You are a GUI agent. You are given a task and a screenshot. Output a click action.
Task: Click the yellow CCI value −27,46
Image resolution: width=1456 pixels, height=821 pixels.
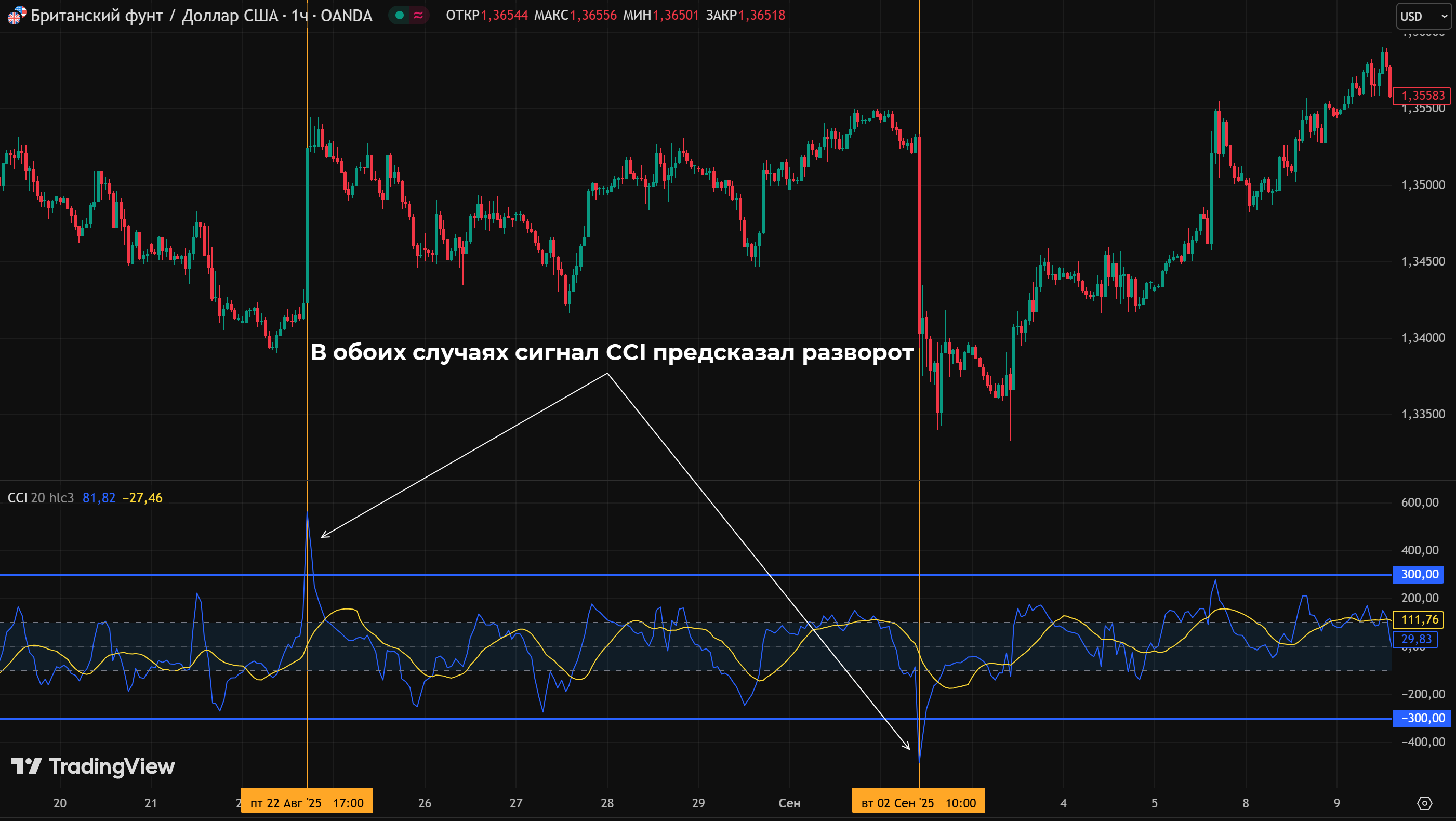142,498
